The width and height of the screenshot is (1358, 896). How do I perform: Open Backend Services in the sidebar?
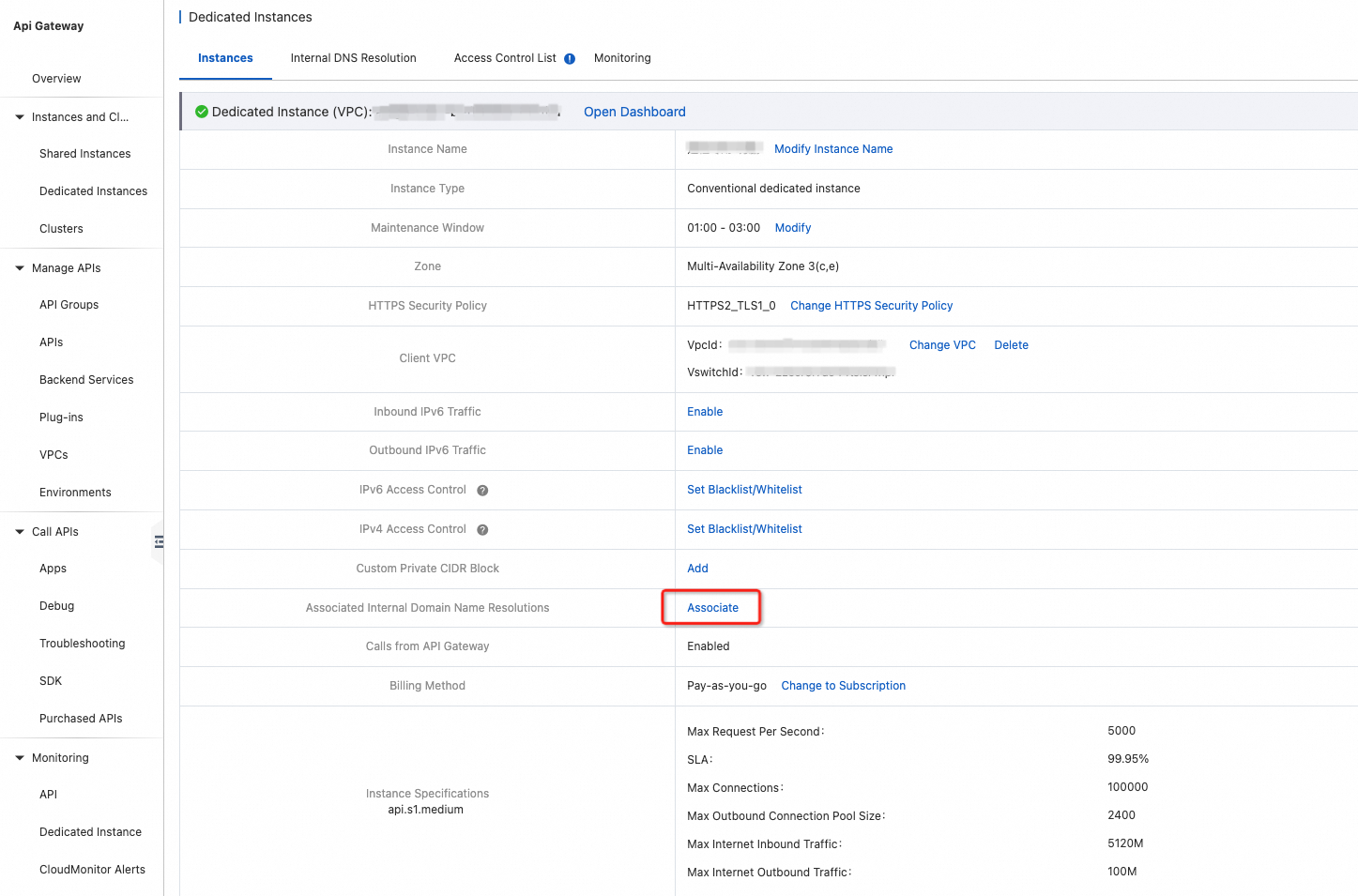[x=86, y=380]
